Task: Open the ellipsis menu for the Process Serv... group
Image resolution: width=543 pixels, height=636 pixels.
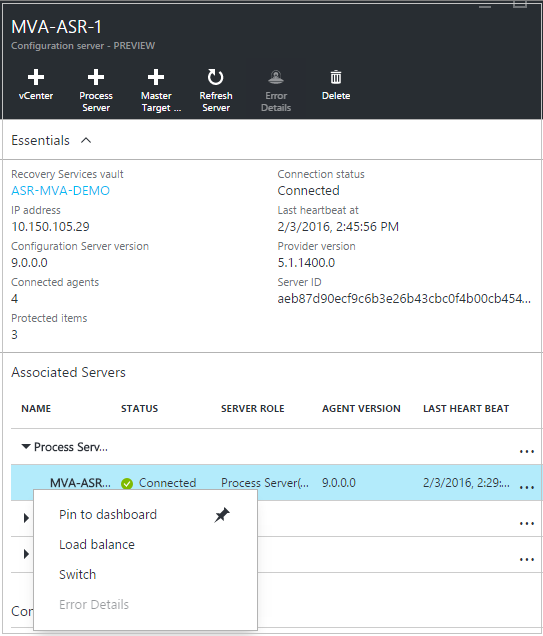Action: click(x=526, y=451)
